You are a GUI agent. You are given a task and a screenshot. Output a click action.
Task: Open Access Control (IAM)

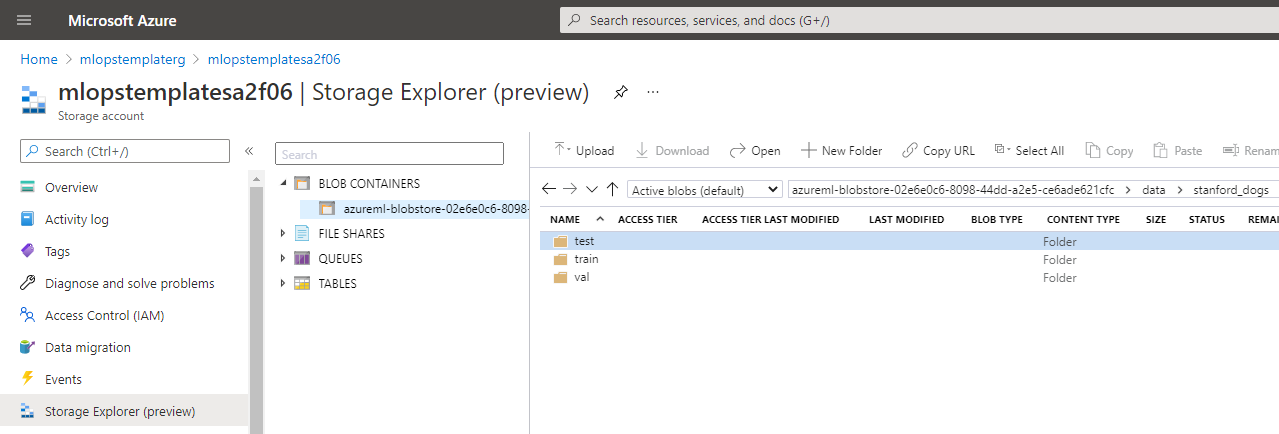tap(104, 315)
